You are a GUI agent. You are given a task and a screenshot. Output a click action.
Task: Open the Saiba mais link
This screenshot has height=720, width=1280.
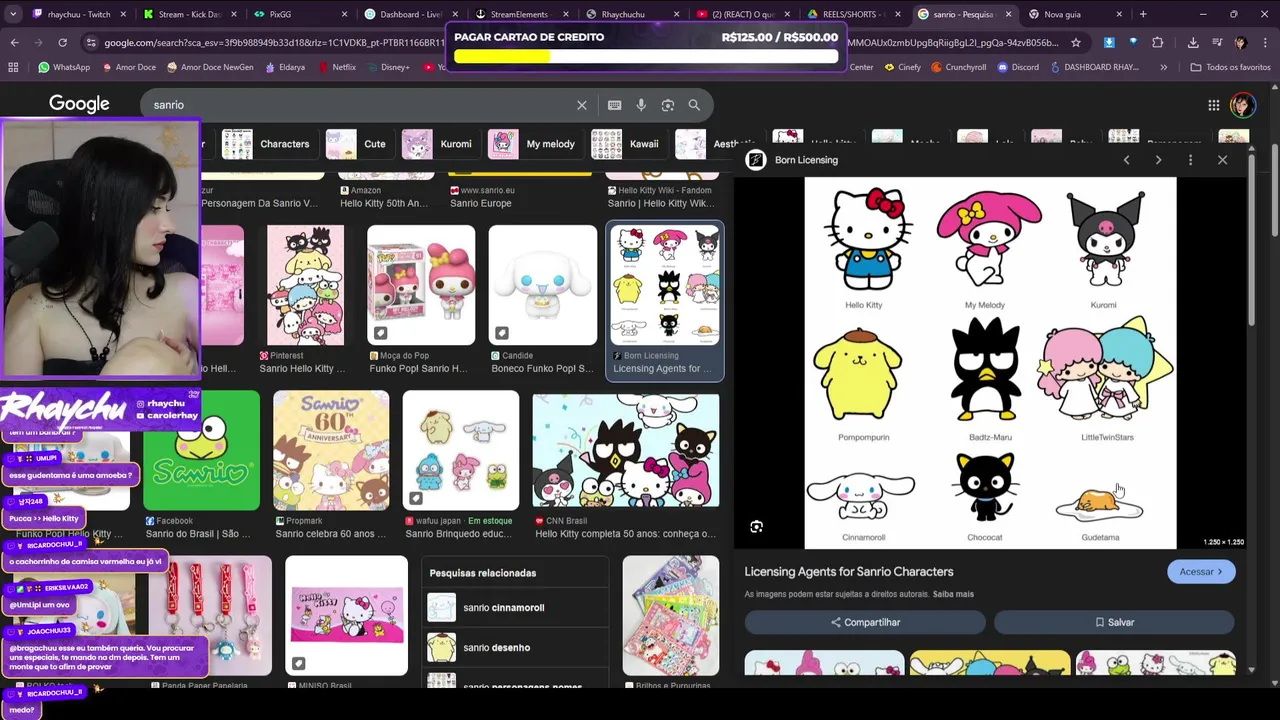(x=953, y=594)
